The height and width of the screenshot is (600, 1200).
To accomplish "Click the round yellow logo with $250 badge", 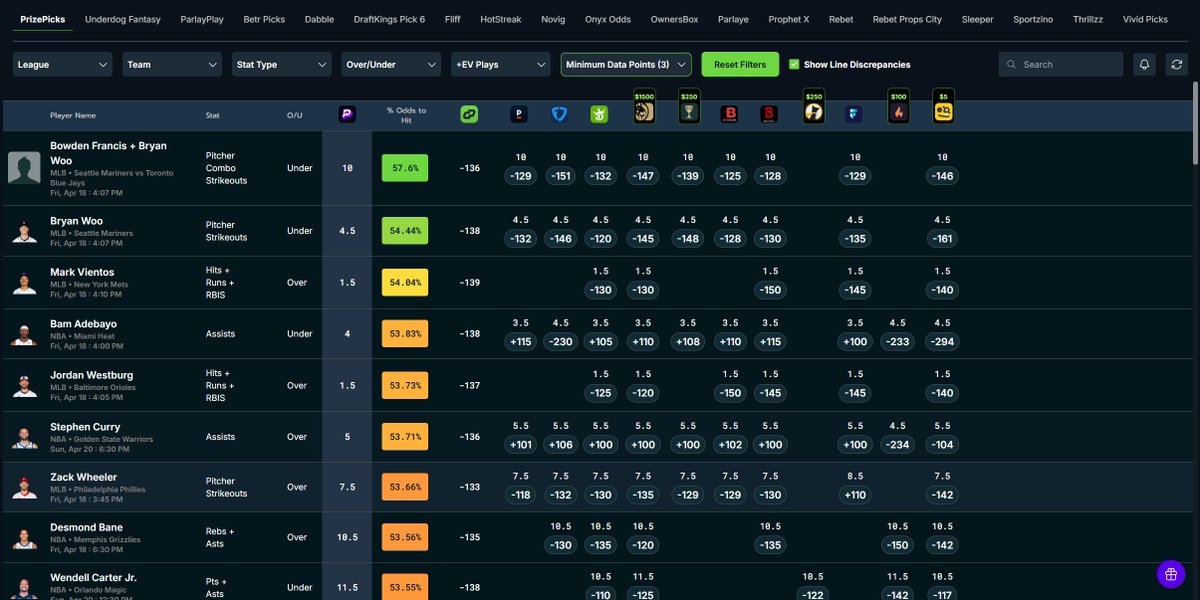I will pos(813,107).
